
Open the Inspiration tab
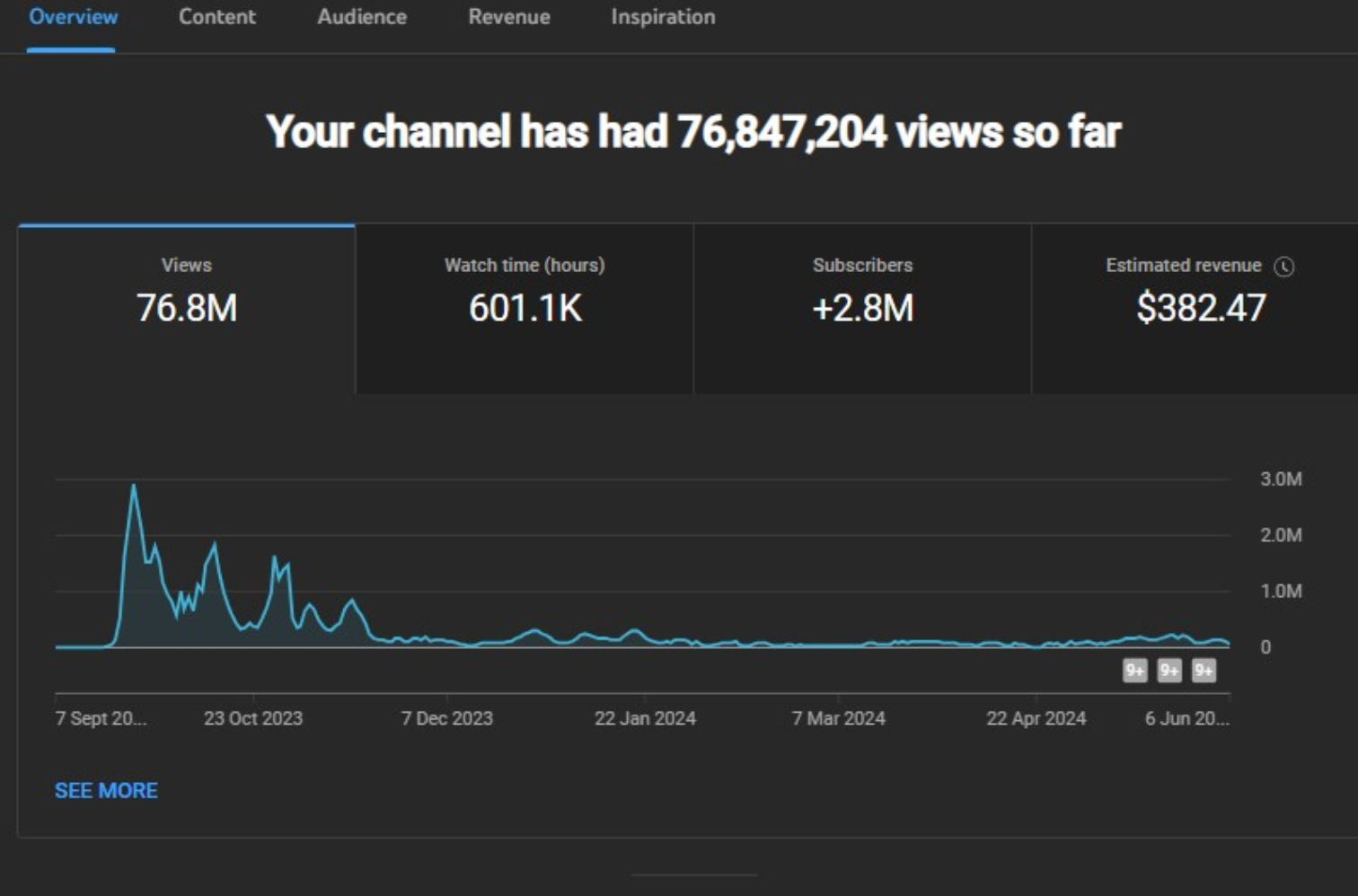tap(663, 17)
